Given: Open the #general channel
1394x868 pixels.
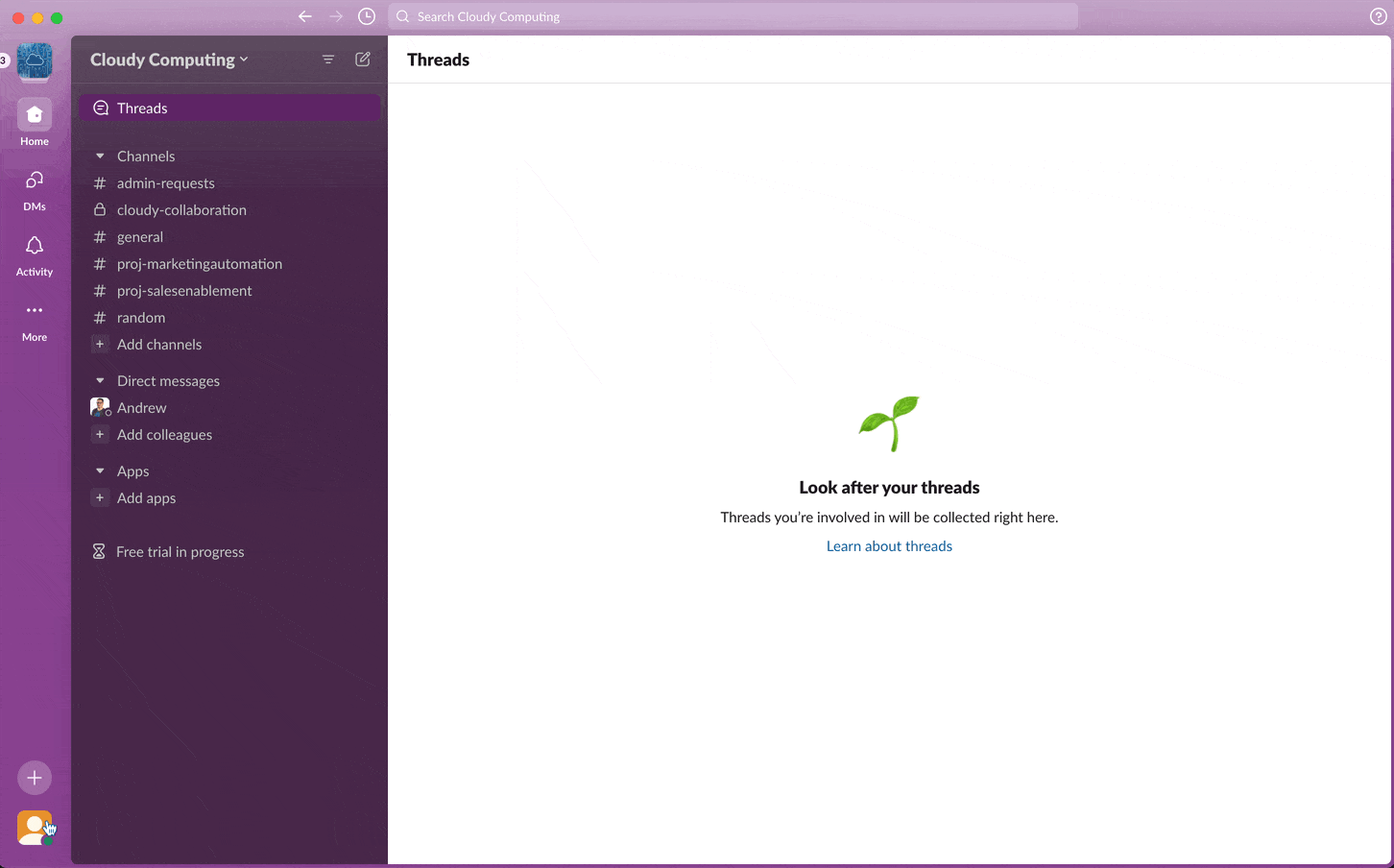Looking at the screenshot, I should click(140, 236).
